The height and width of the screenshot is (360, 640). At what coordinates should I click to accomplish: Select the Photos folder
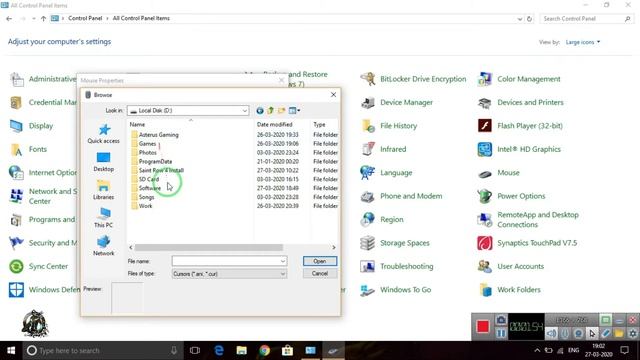point(144,153)
